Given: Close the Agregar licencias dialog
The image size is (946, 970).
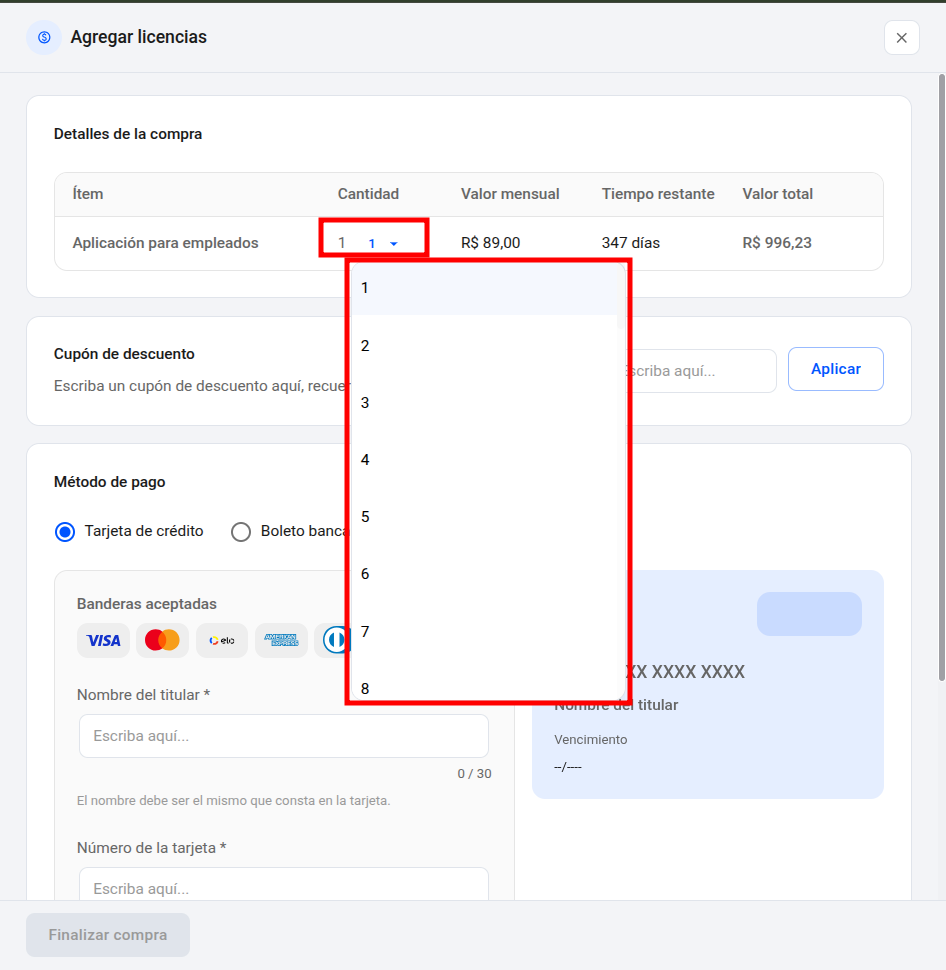Looking at the screenshot, I should [901, 38].
